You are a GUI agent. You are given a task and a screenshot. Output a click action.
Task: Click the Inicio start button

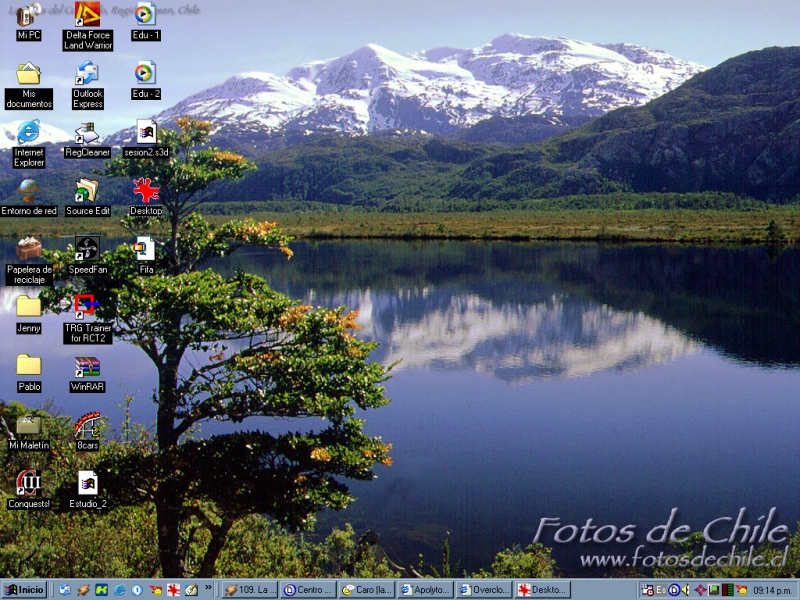tap(24, 590)
